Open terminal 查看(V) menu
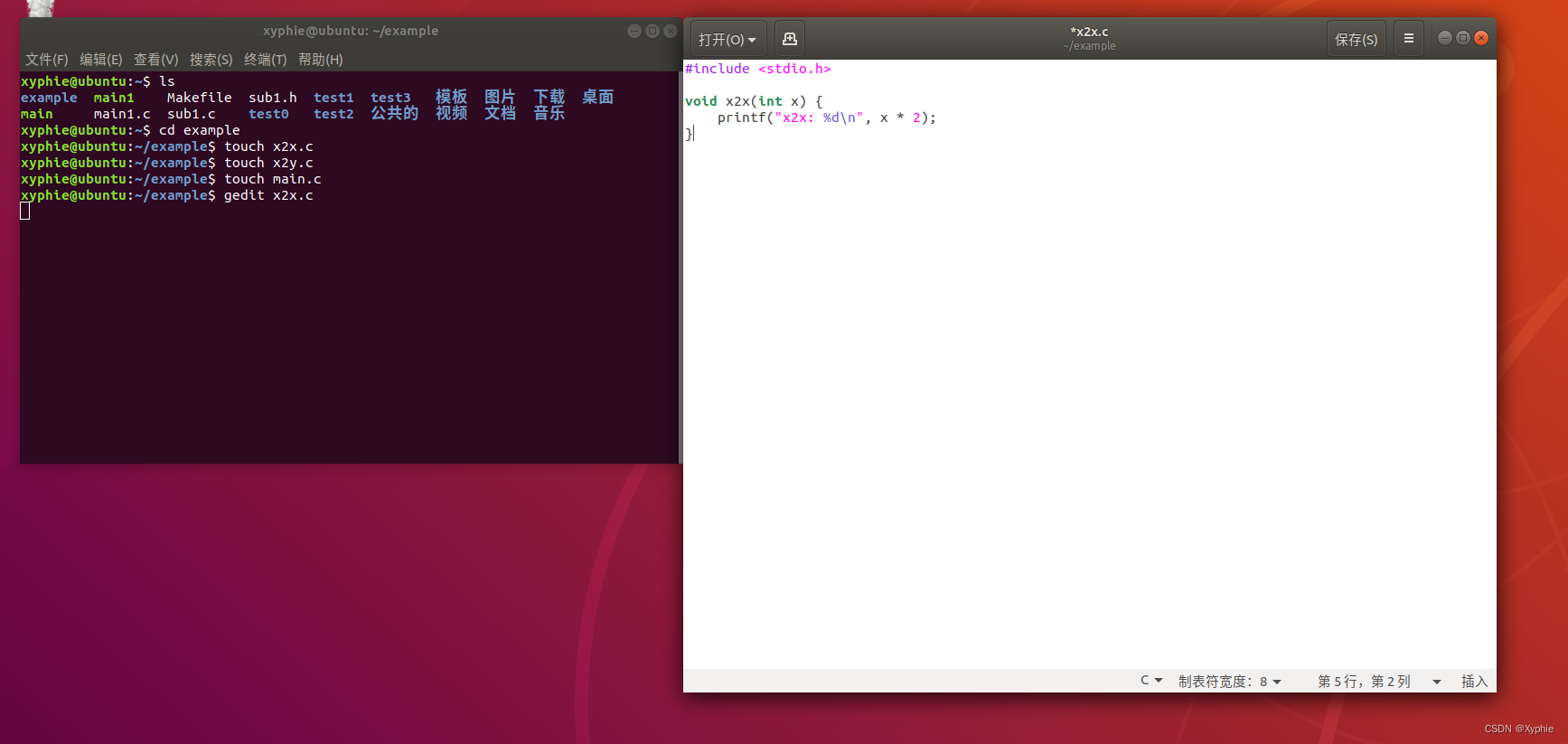 (x=156, y=60)
